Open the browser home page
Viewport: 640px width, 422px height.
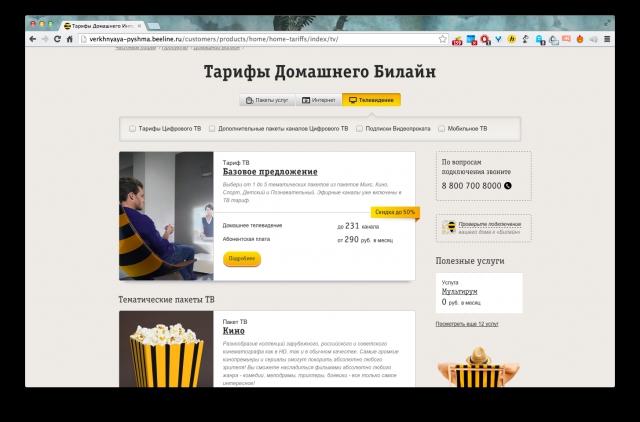tap(70, 39)
